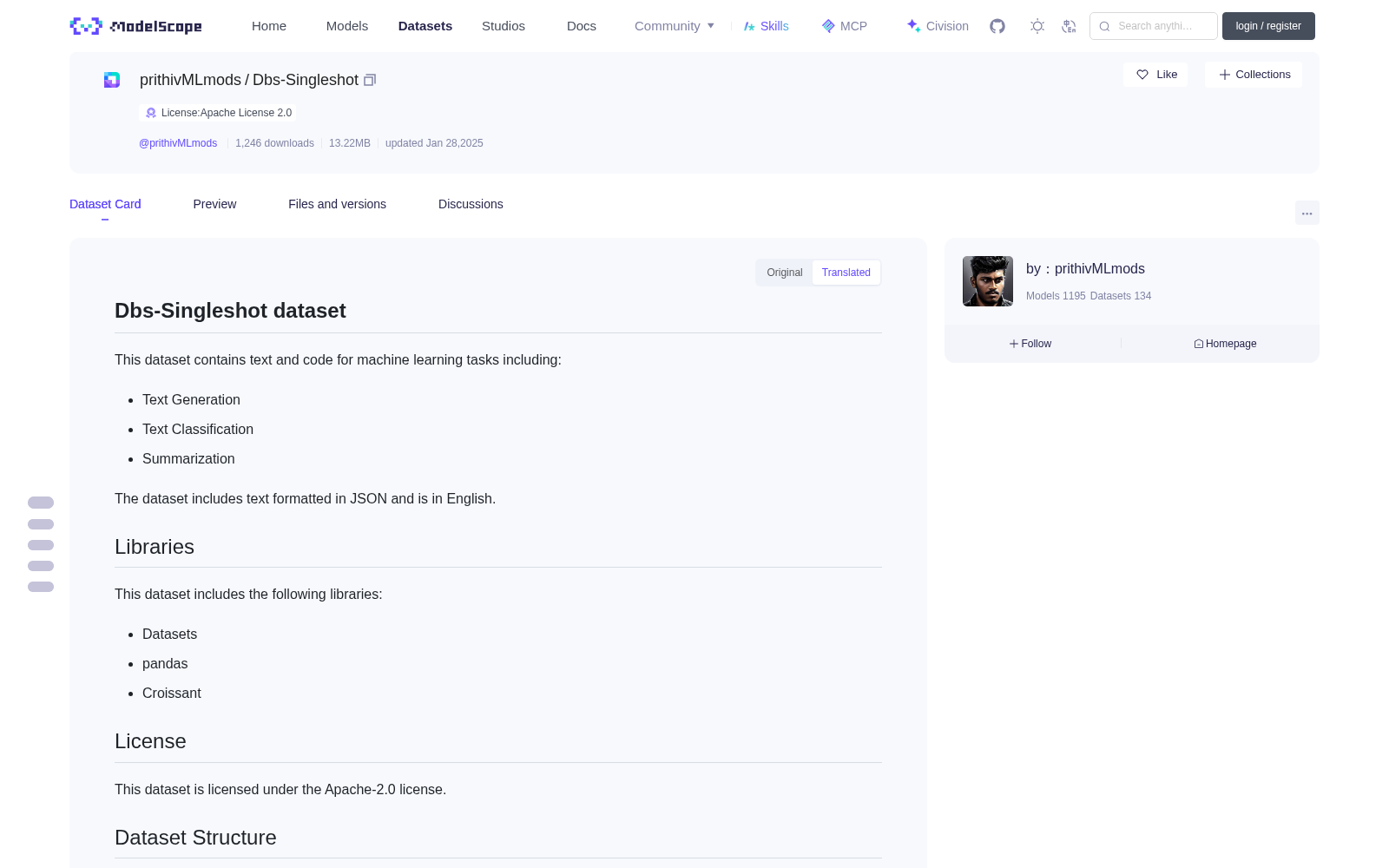Copy dataset name with copy icon
The image size is (1389, 868).
pos(370,80)
